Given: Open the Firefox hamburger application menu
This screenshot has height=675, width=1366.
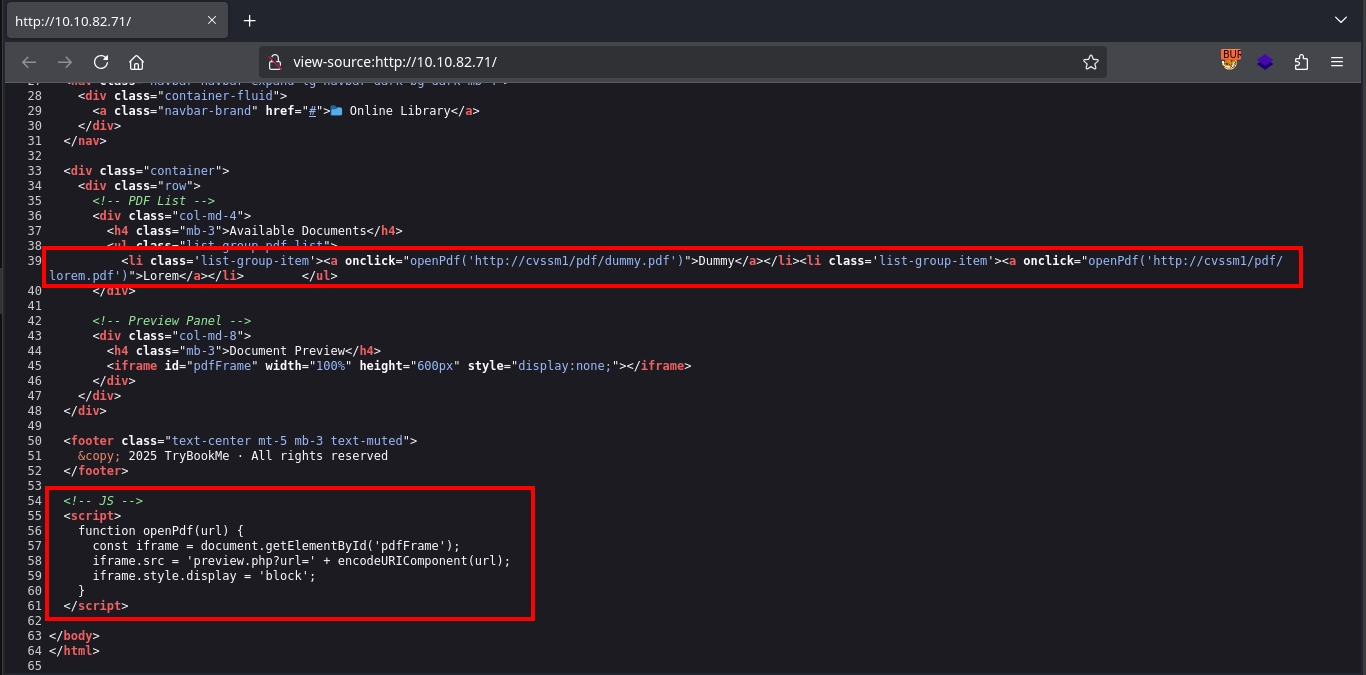Looking at the screenshot, I should [x=1337, y=62].
